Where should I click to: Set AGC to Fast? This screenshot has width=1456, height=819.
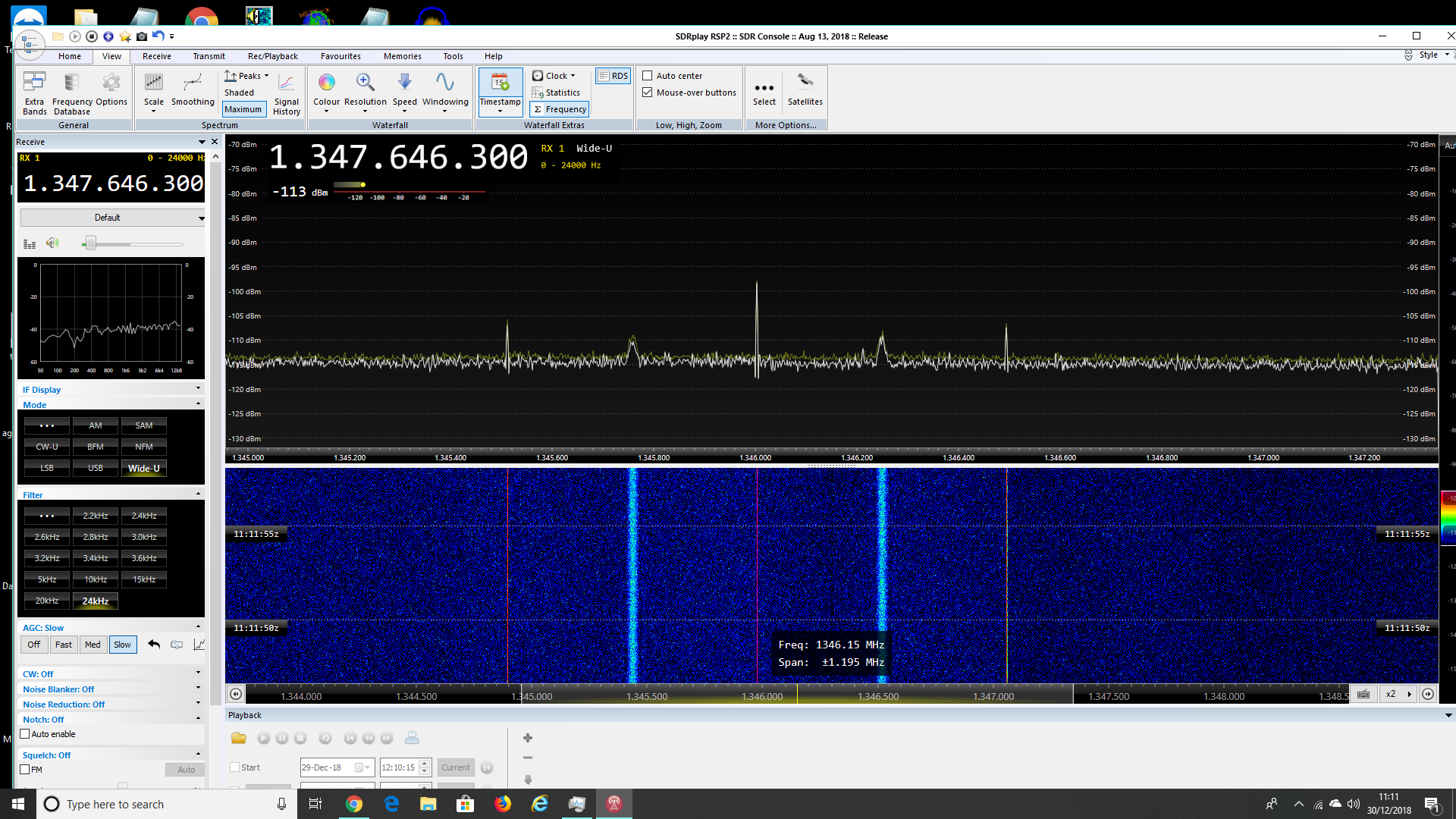pyautogui.click(x=64, y=645)
